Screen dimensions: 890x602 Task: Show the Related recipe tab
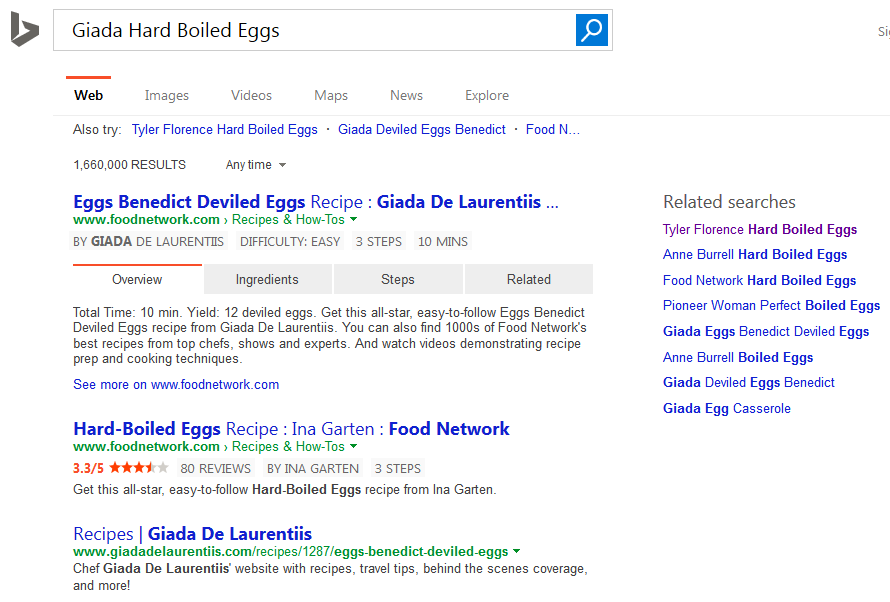click(x=528, y=280)
